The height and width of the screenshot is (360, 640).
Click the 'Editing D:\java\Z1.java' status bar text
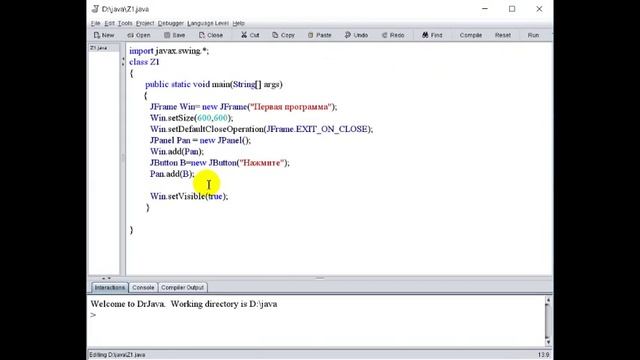pyautogui.click(x=117, y=355)
